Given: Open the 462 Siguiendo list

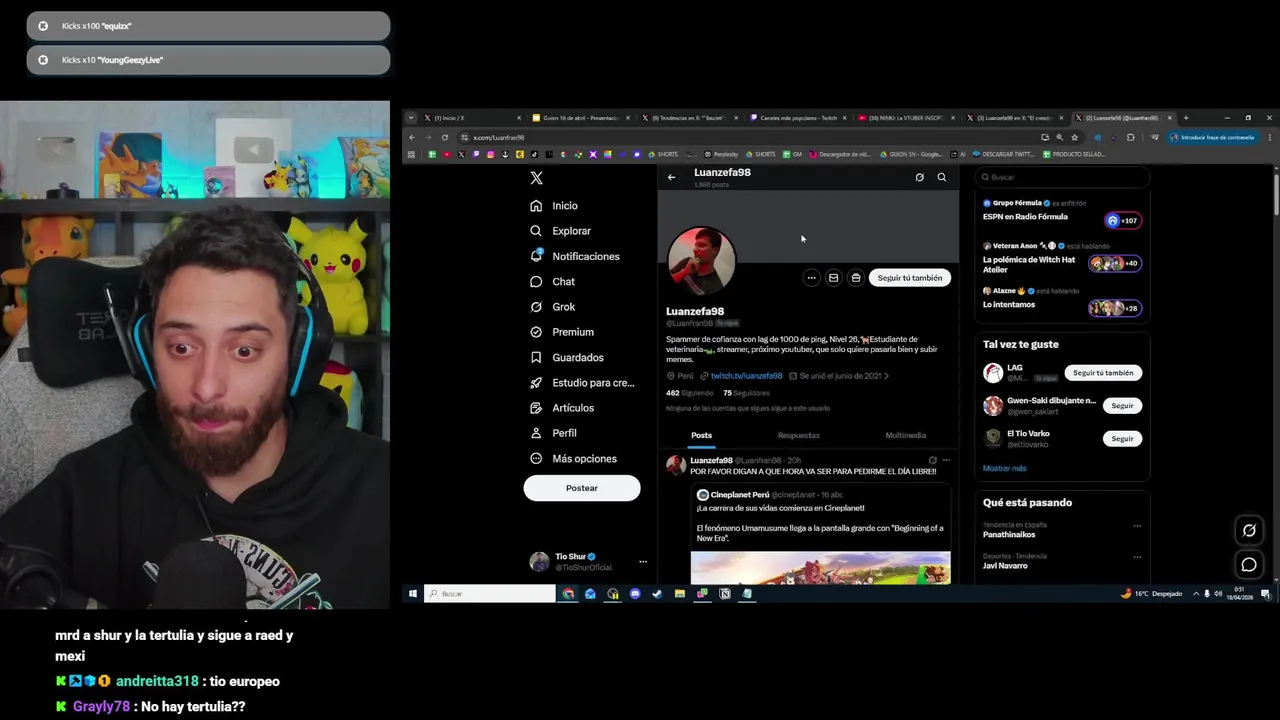Looking at the screenshot, I should (x=688, y=393).
